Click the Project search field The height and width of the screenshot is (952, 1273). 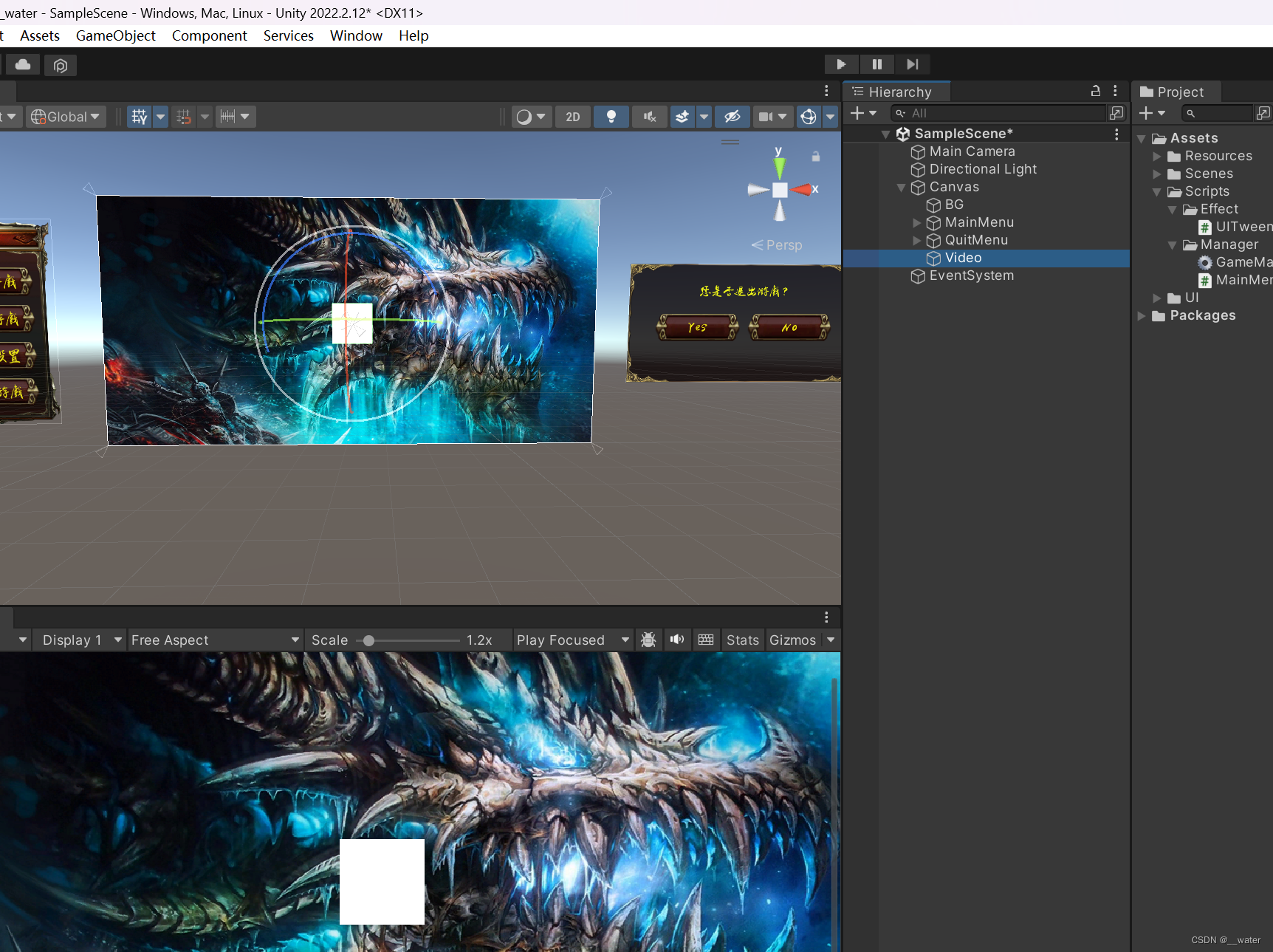[x=1217, y=113]
